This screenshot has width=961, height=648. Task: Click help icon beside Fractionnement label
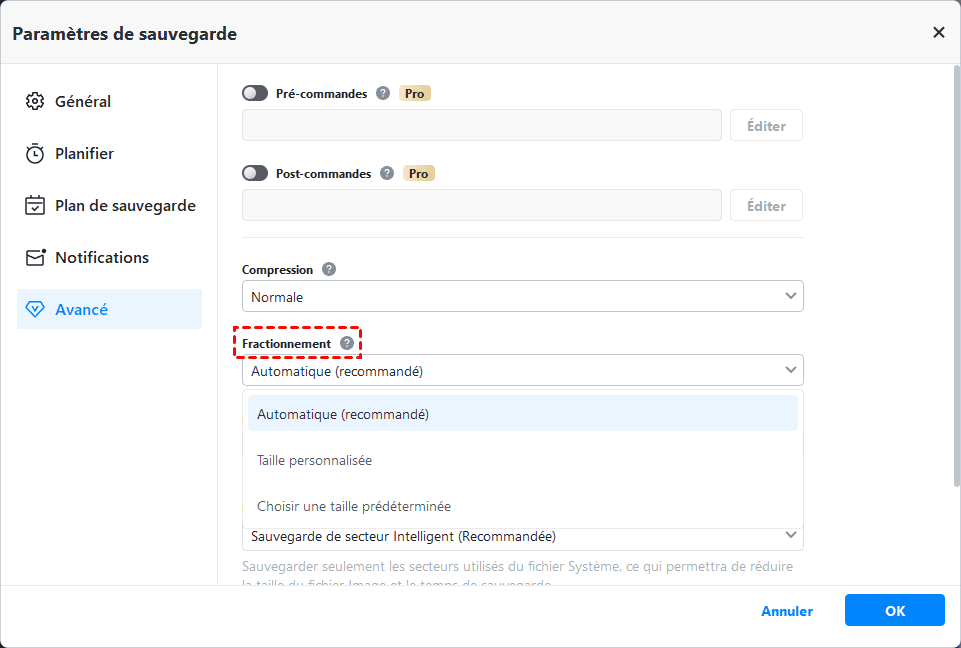tap(347, 343)
